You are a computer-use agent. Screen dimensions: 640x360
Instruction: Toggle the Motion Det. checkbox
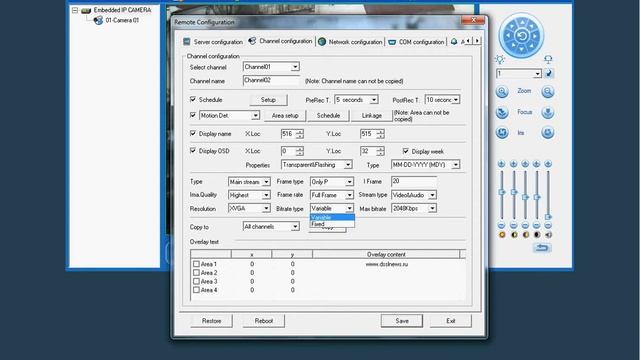(x=193, y=116)
